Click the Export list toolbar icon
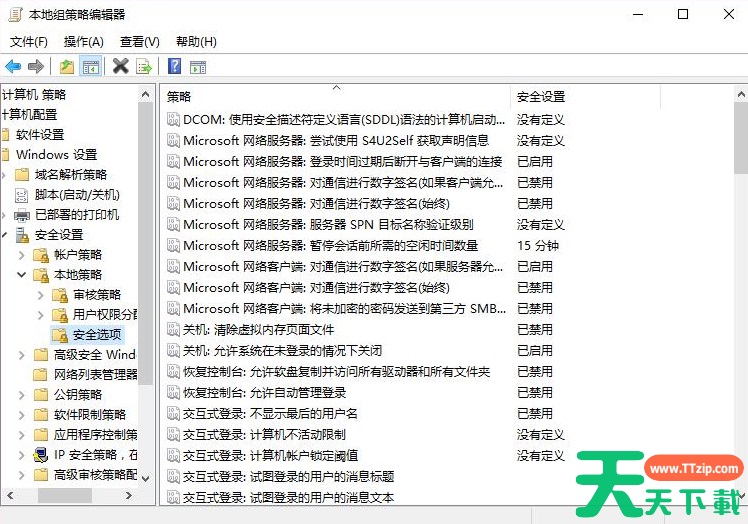Viewport: 748px width, 524px height. [x=144, y=66]
